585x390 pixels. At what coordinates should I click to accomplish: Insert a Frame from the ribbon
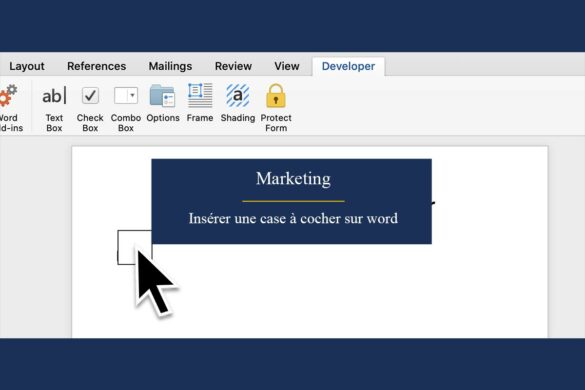200,103
